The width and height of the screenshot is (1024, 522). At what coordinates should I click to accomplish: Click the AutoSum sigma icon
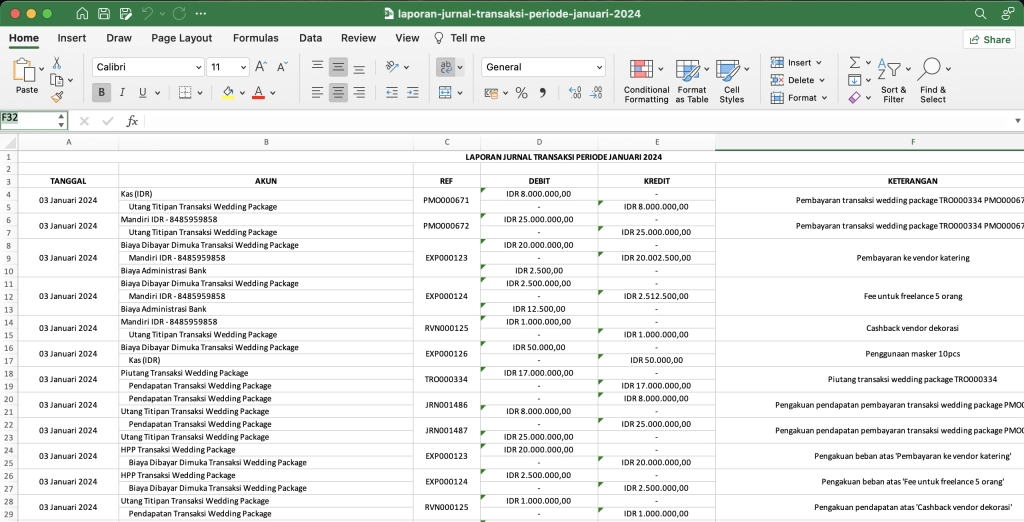(x=854, y=63)
